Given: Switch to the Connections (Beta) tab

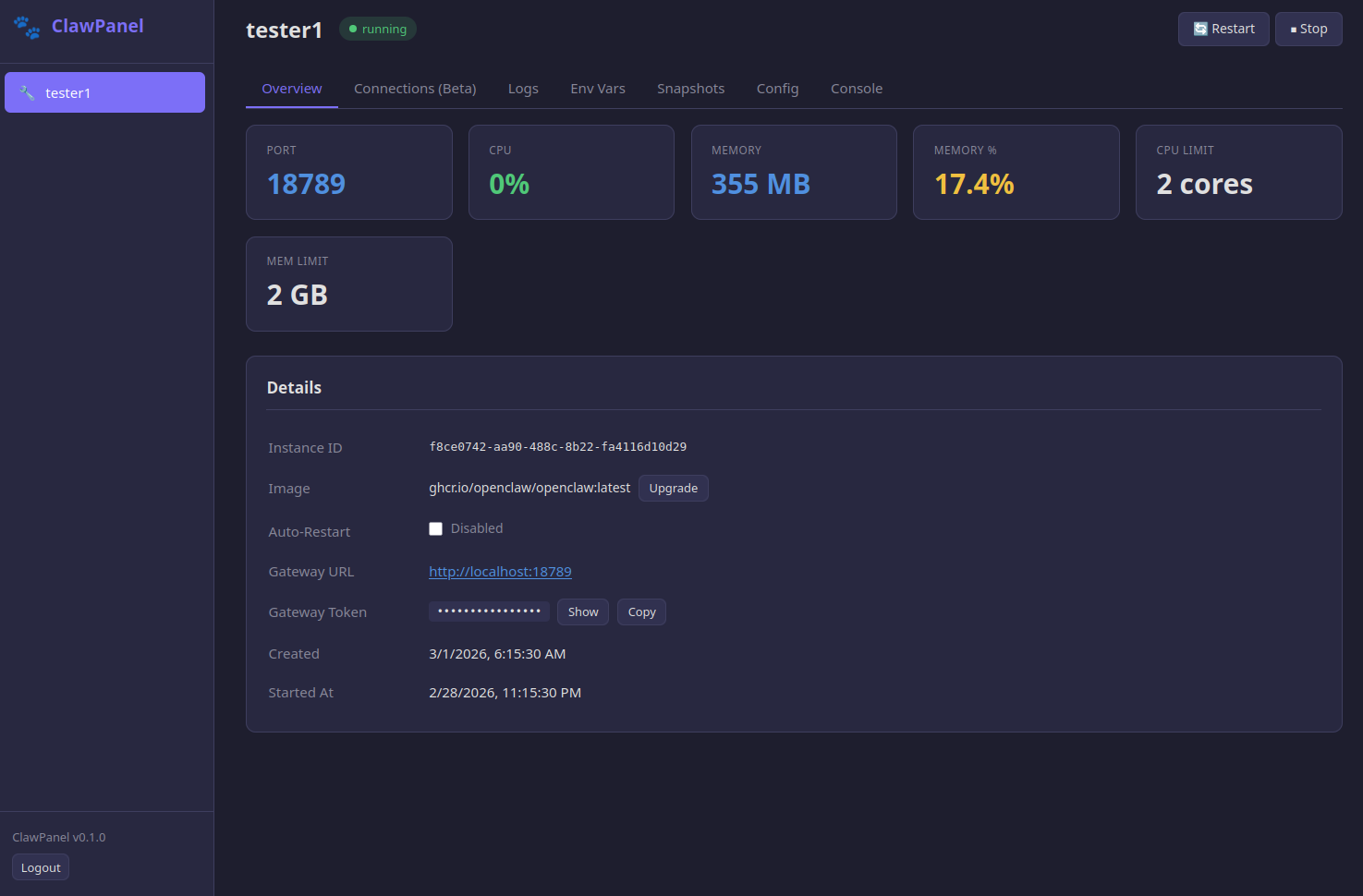Looking at the screenshot, I should tap(415, 89).
